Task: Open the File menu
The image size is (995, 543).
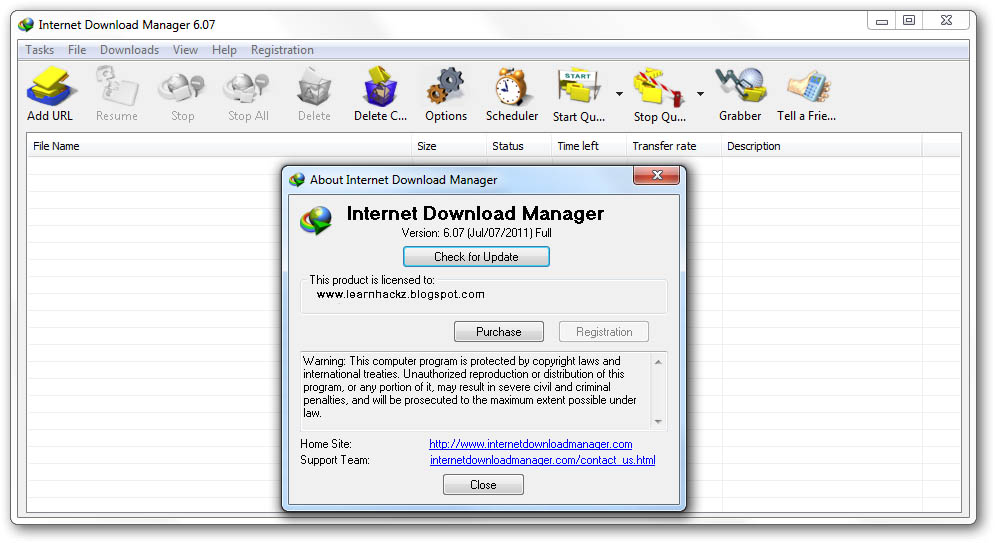Action: [77, 50]
